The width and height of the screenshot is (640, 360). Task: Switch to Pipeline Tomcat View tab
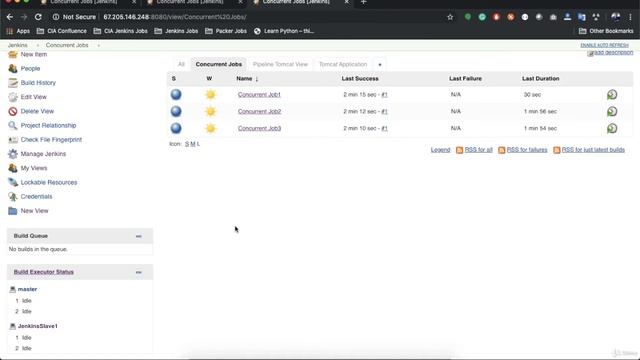(280, 64)
